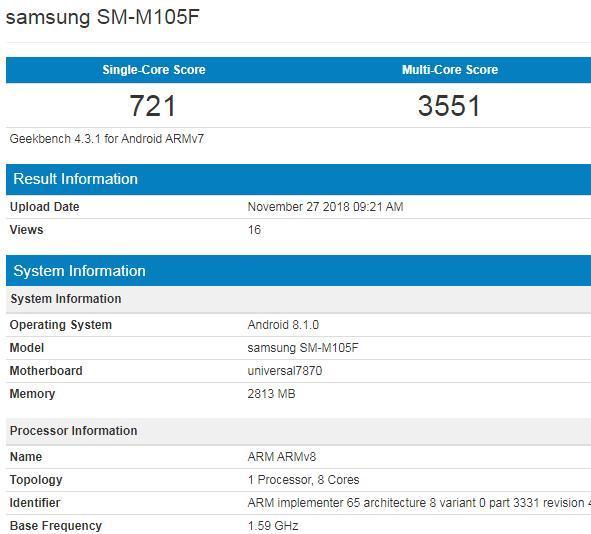Viewport: 591px width, 534px height.
Task: Select the processor Name value ARM ARMv8
Action: [282, 457]
